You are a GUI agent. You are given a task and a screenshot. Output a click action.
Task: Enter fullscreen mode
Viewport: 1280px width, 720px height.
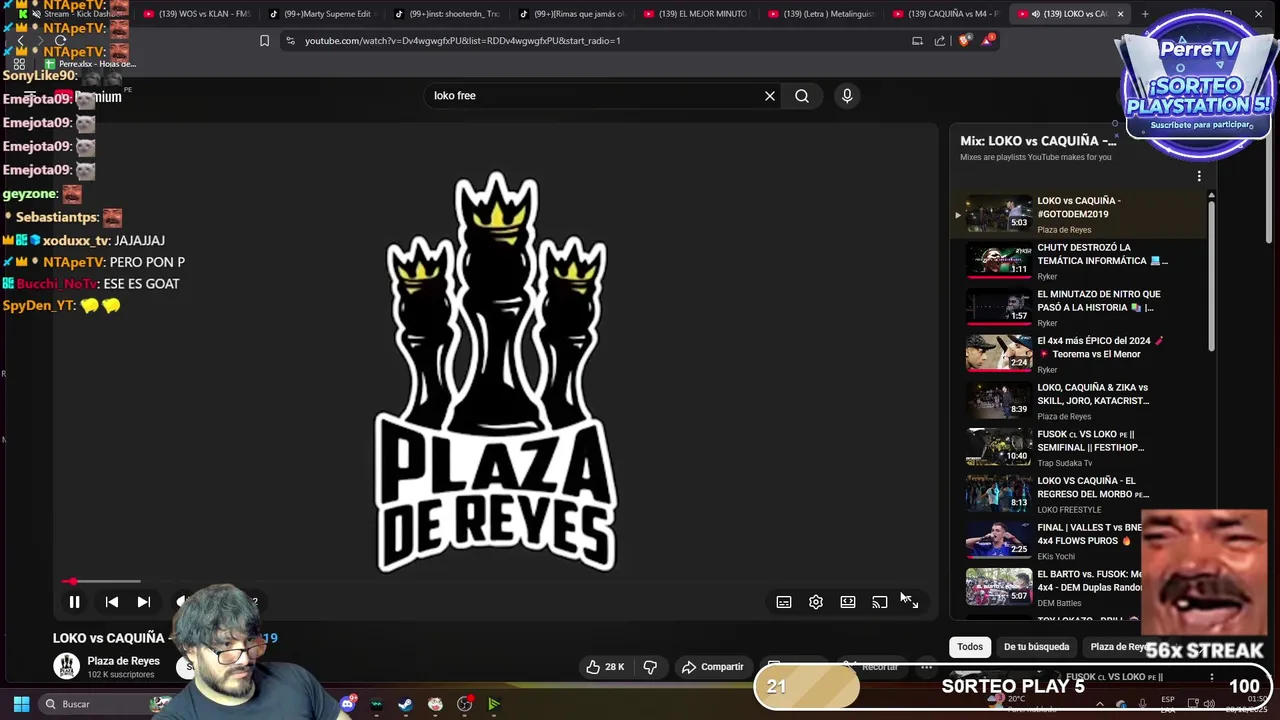[911, 602]
